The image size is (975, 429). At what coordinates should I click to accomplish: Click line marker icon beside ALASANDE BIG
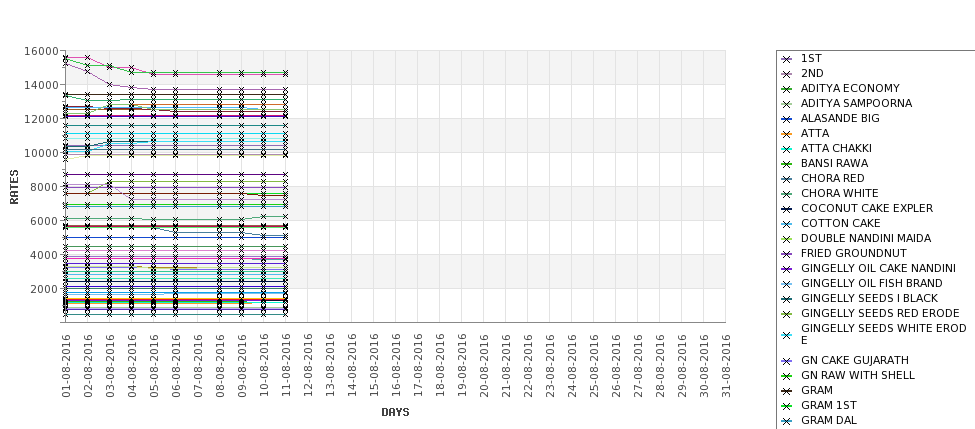tap(787, 119)
